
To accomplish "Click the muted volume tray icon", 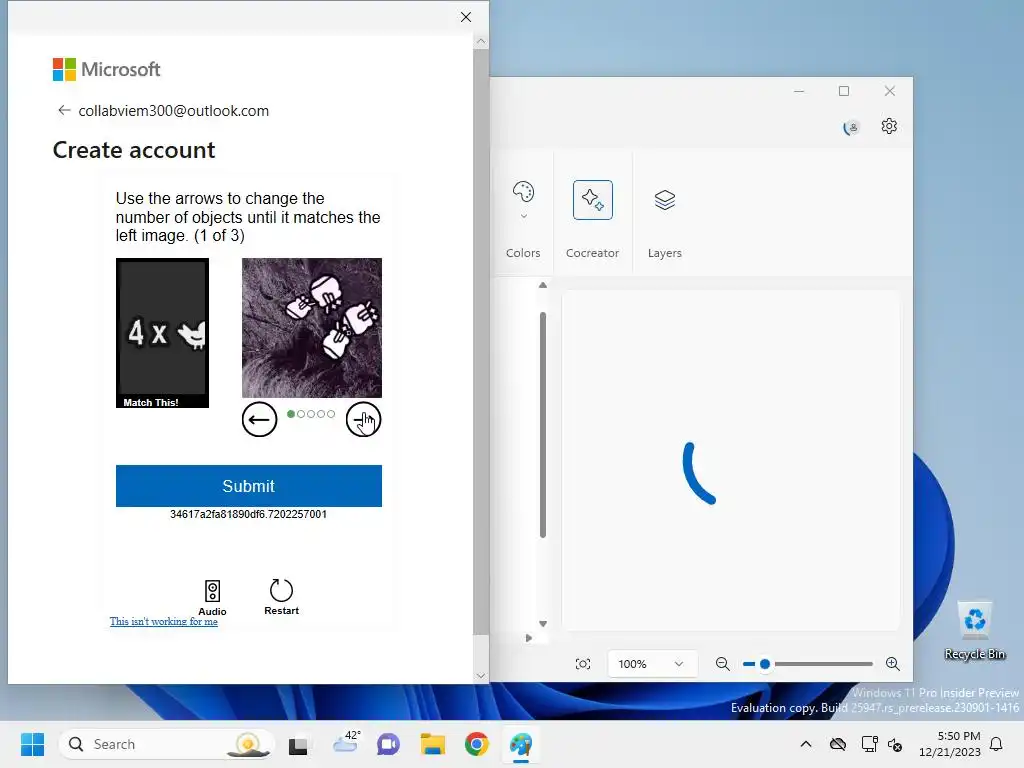I will pos(895,744).
